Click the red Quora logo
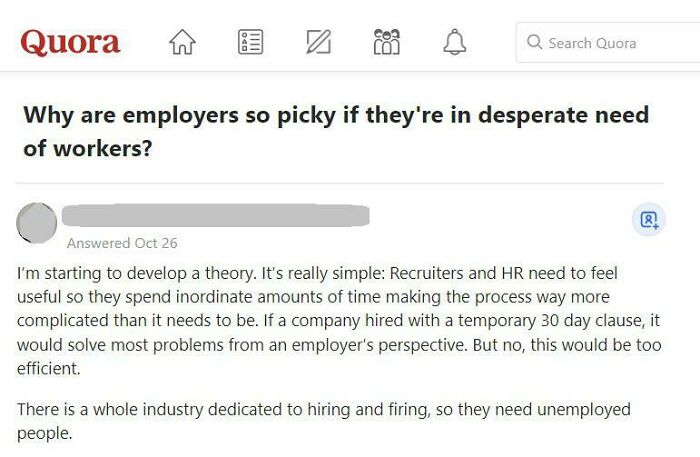Screen dimensions: 700x457 tap(70, 42)
